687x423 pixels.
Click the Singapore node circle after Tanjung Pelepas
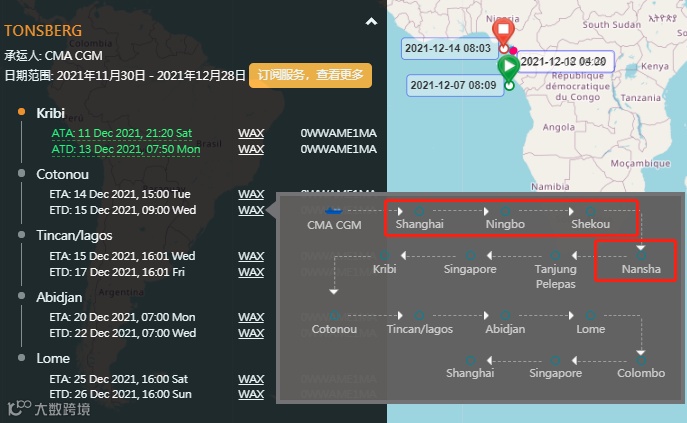[470, 256]
